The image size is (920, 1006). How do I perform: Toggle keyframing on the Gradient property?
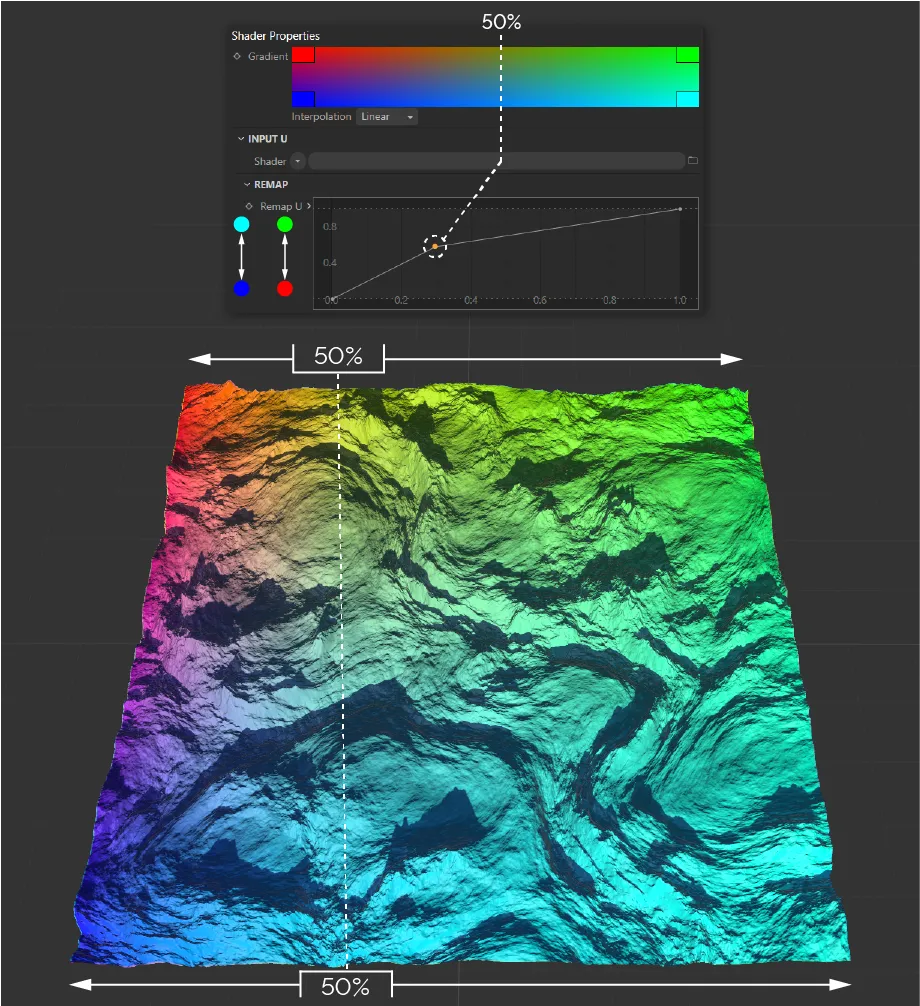[x=236, y=57]
